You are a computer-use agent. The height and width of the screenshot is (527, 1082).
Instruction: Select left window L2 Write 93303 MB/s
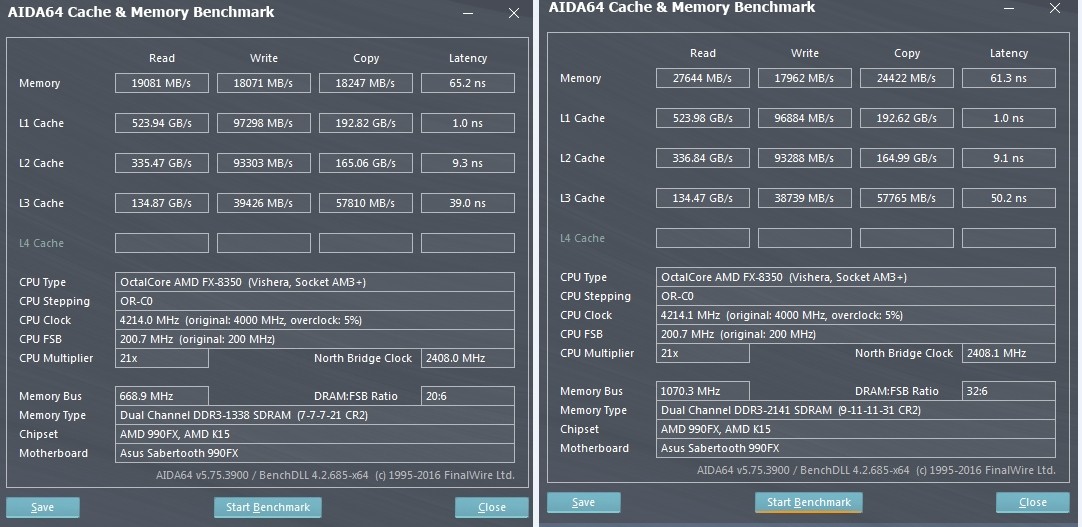pos(264,163)
